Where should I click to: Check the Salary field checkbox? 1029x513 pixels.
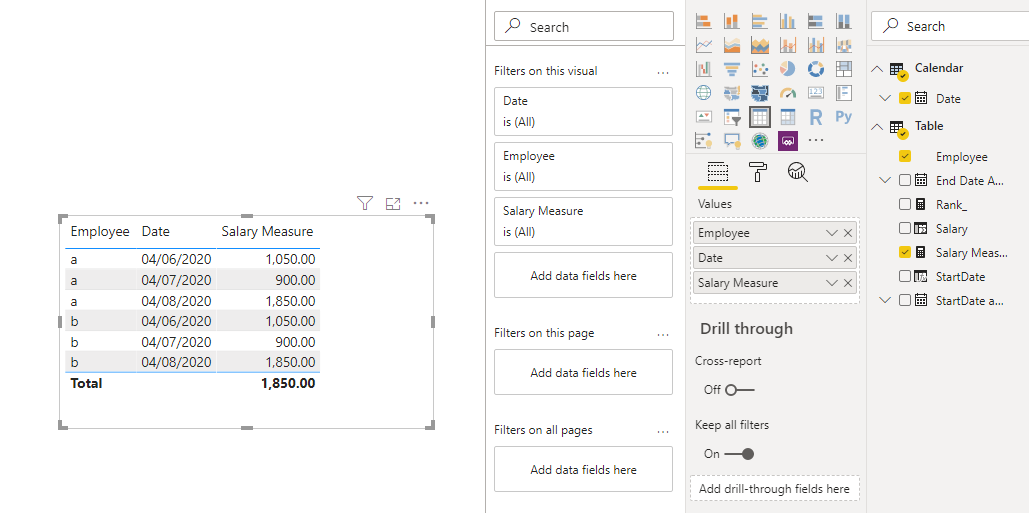pyautogui.click(x=905, y=228)
